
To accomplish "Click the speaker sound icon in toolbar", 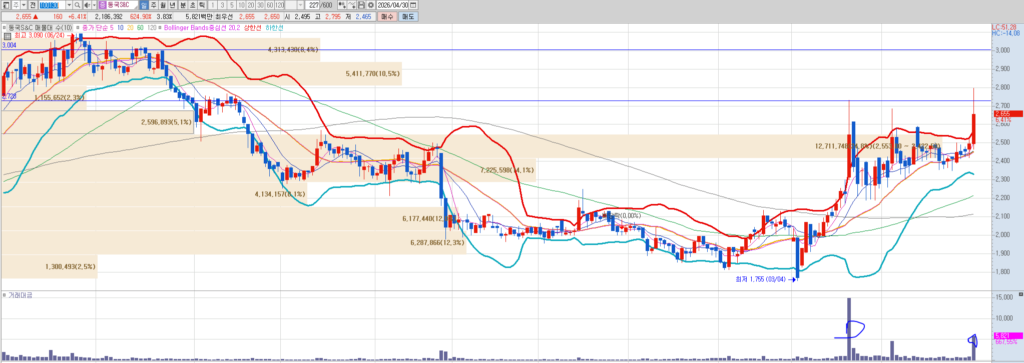I will coord(88,5).
